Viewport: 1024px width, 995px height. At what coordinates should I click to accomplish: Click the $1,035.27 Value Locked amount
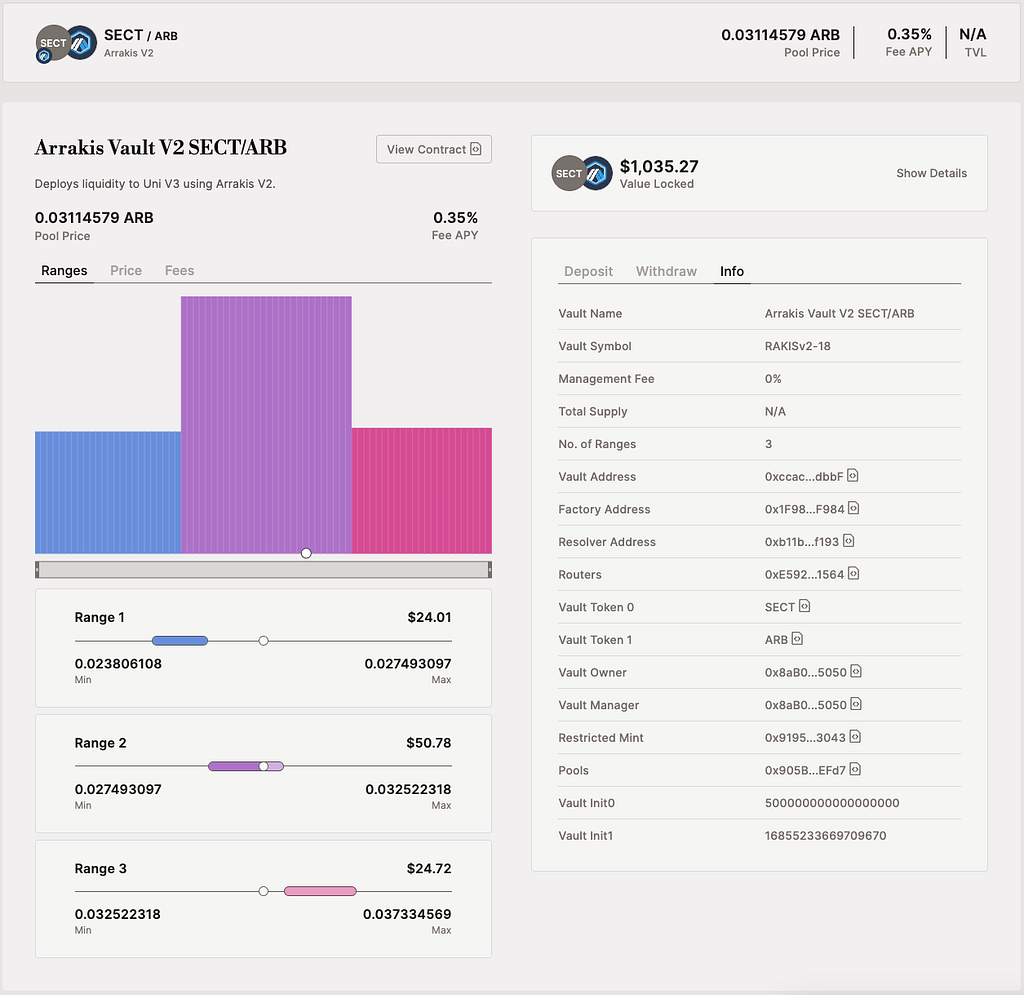(x=659, y=166)
